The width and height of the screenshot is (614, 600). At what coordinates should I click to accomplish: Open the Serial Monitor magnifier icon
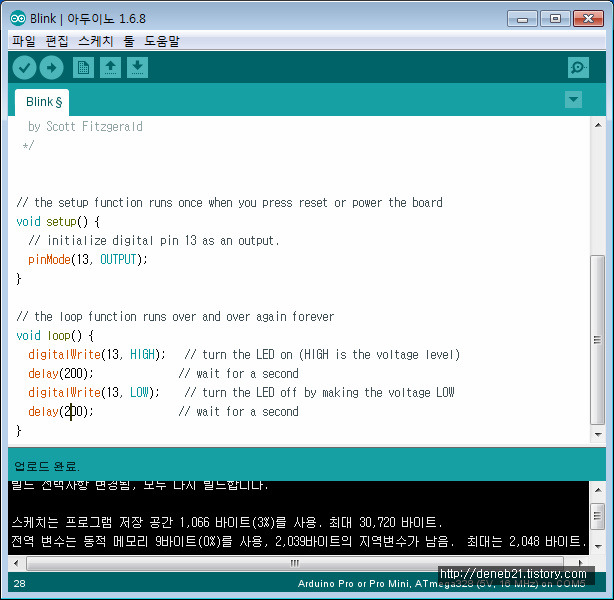[578, 68]
